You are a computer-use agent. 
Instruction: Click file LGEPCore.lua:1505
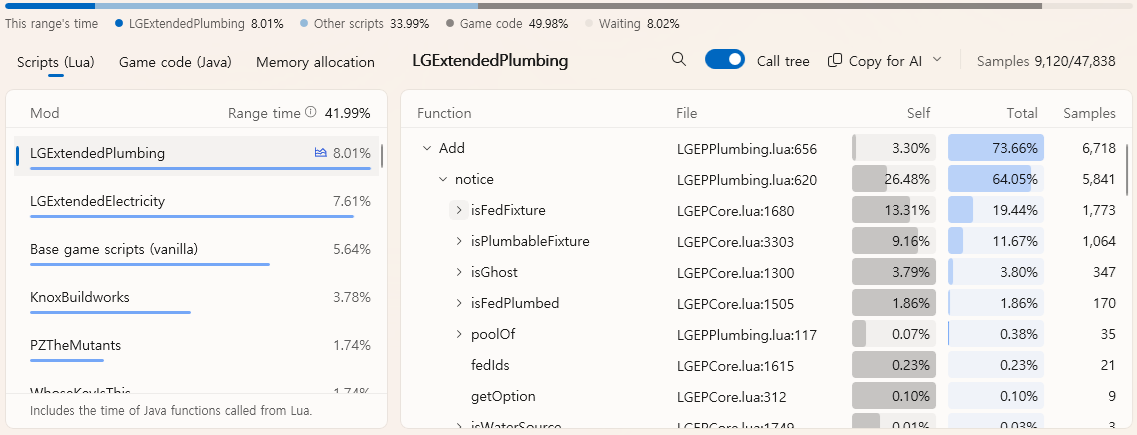click(735, 304)
